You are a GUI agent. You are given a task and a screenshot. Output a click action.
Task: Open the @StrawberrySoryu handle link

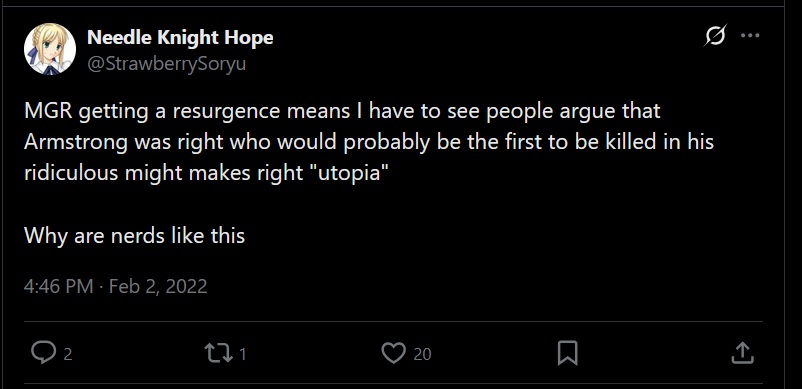coord(167,64)
